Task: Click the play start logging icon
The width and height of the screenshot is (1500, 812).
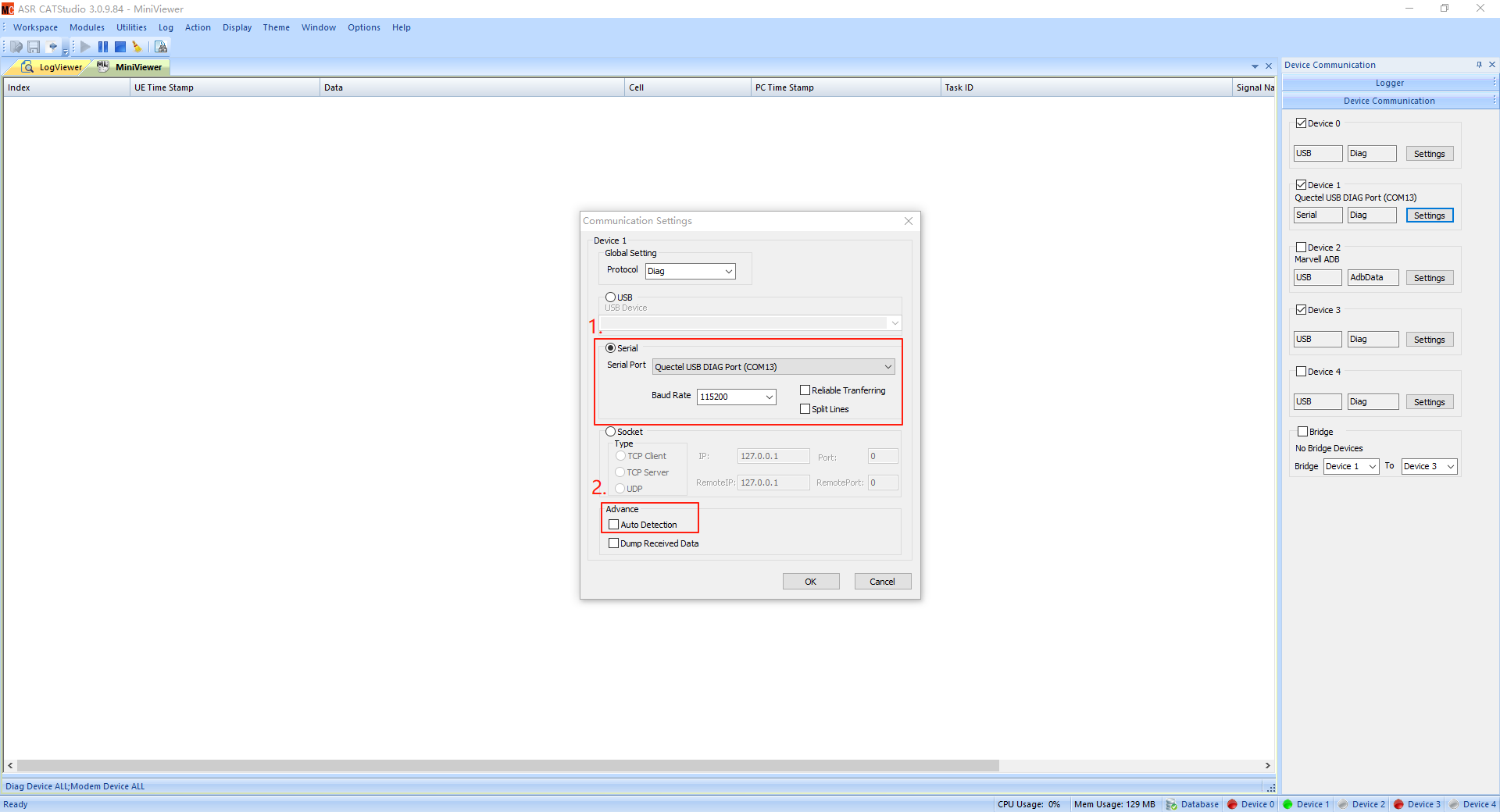Action: (85, 47)
